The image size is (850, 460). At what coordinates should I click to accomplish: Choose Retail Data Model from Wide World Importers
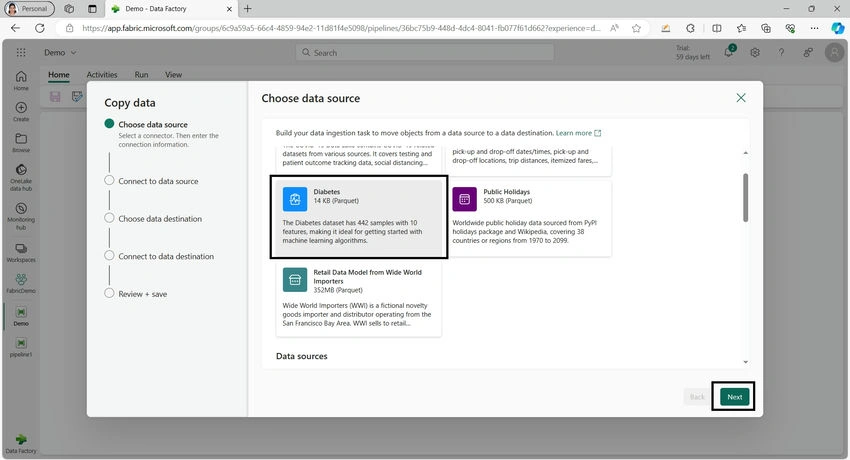(358, 299)
